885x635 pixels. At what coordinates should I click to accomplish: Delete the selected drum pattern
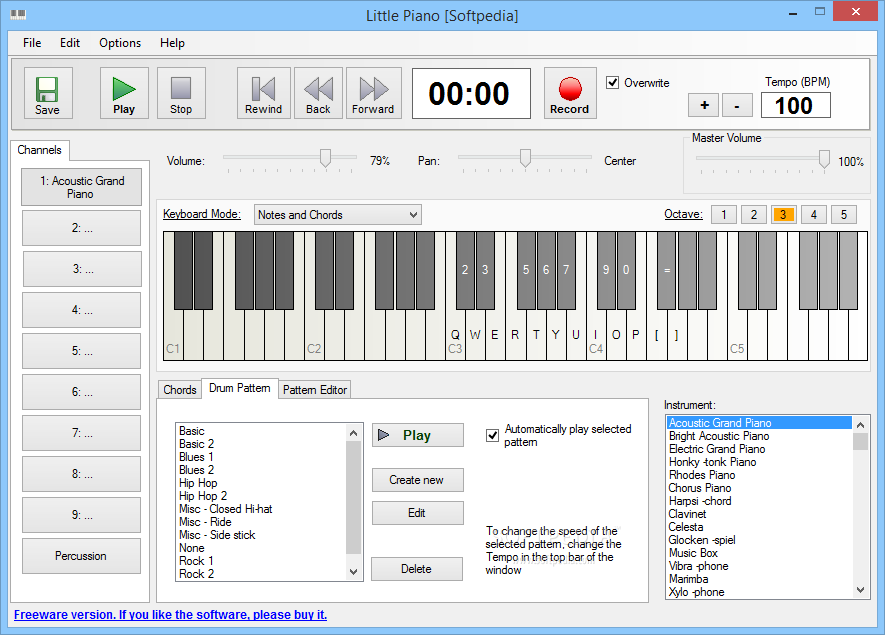coord(417,569)
